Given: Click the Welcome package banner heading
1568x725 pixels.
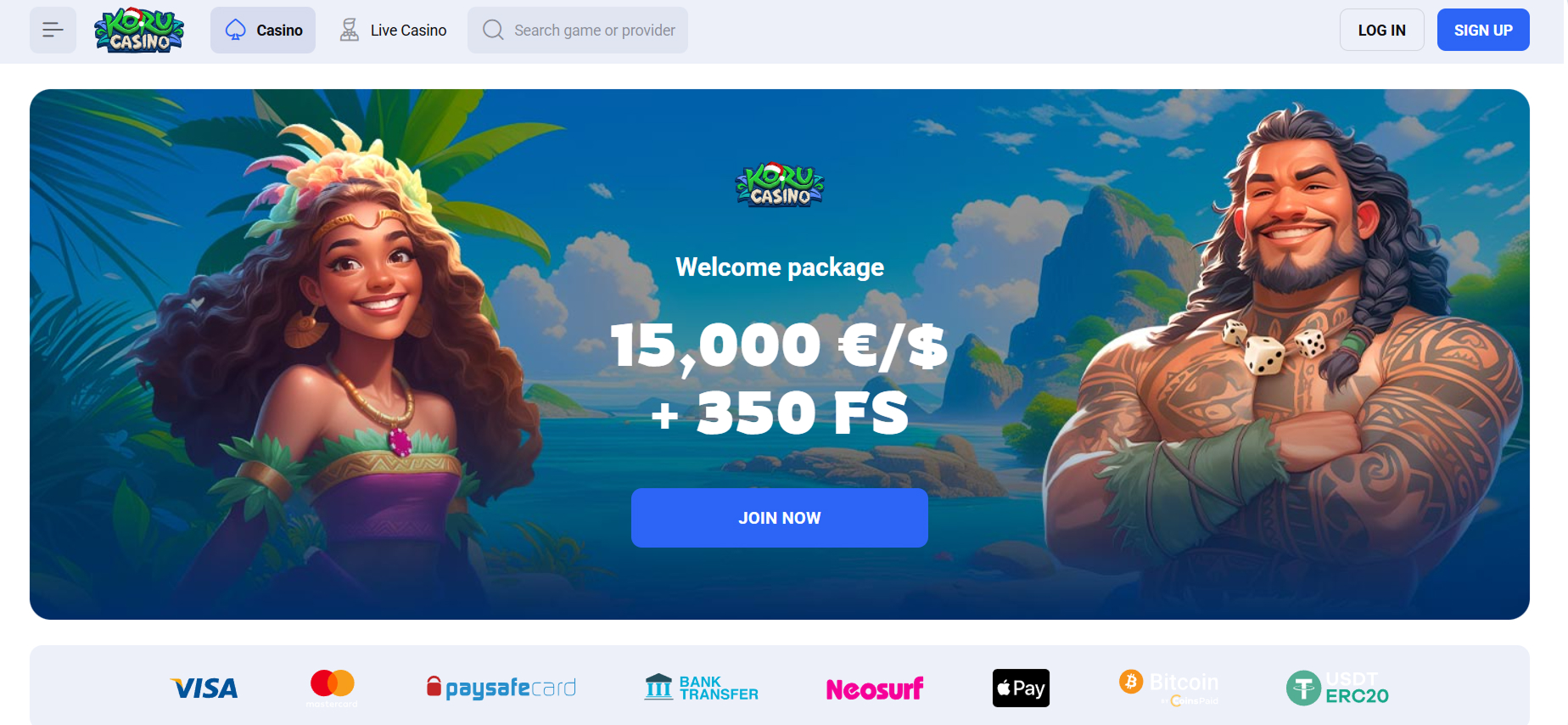Looking at the screenshot, I should pos(779,267).
